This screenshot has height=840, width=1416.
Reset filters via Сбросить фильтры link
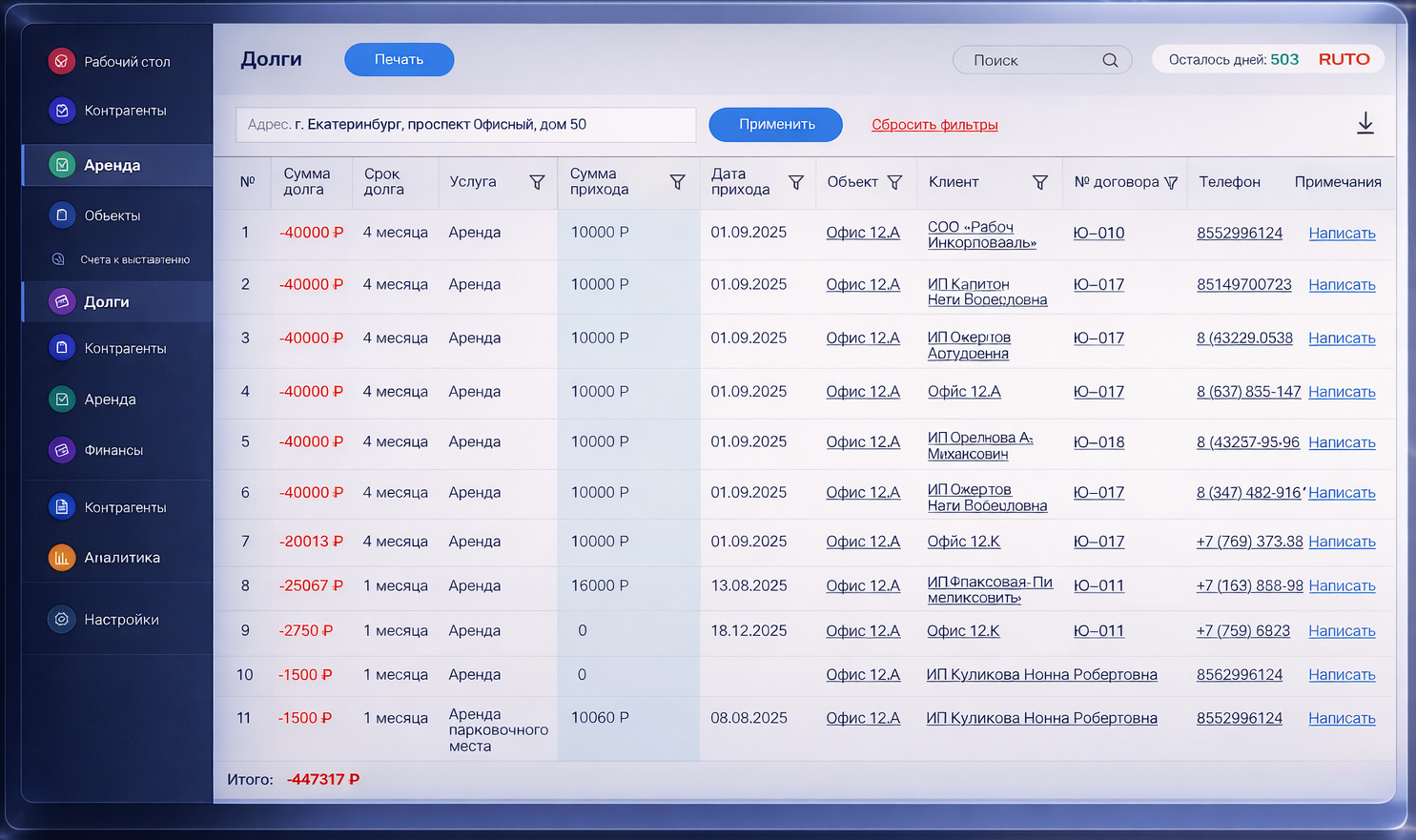pyautogui.click(x=934, y=125)
